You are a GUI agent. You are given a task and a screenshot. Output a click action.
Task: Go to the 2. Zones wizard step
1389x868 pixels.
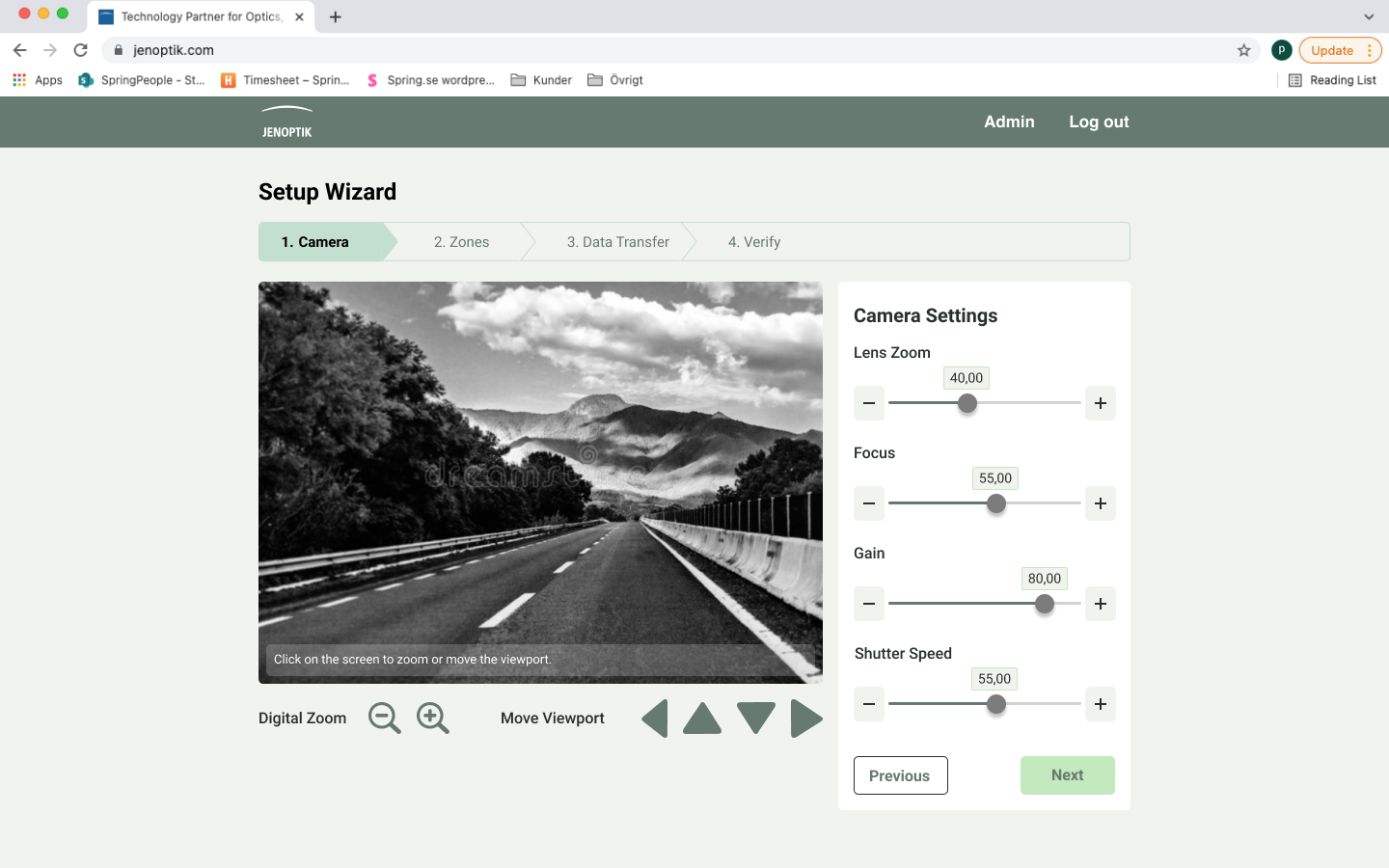click(x=461, y=242)
